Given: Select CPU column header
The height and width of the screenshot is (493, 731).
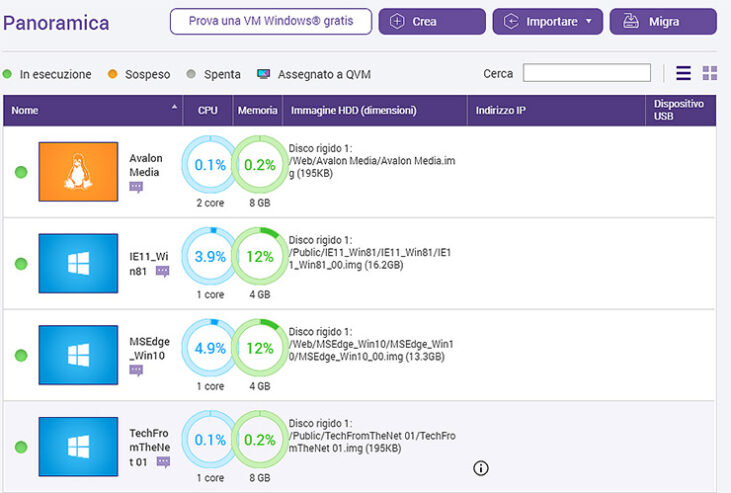Looking at the screenshot, I should coord(208,110).
